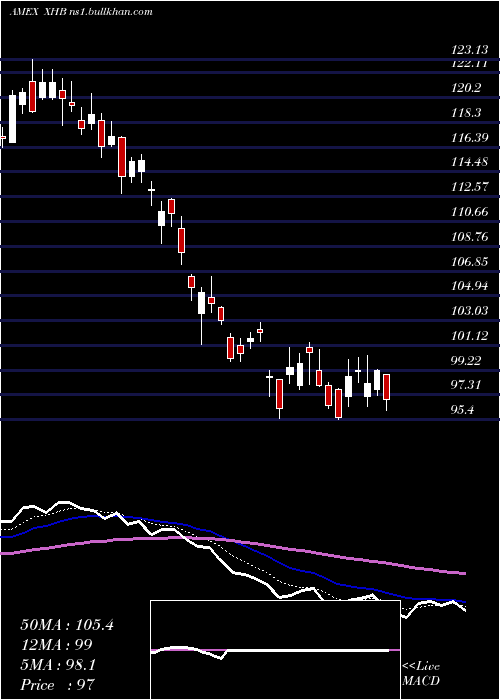This screenshot has width=500, height=700.
Task: Click the 50MA : 105.4 readout
Action: click(67, 625)
